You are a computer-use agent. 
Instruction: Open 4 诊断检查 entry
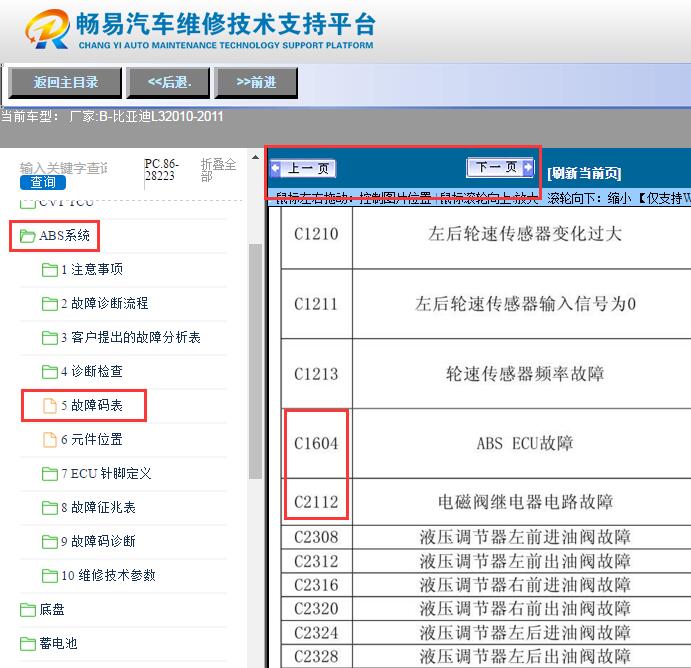[92, 371]
